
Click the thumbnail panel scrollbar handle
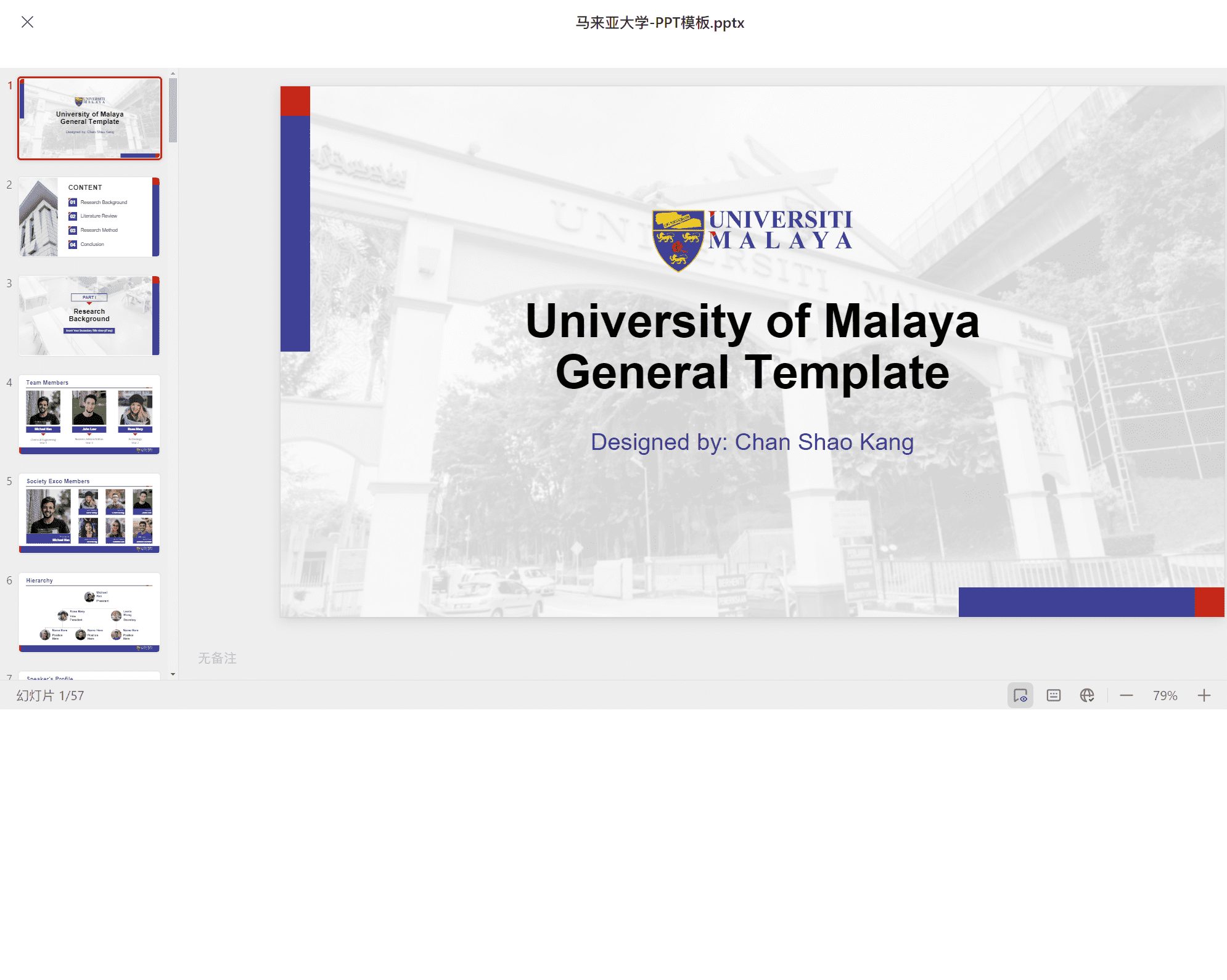(x=173, y=110)
